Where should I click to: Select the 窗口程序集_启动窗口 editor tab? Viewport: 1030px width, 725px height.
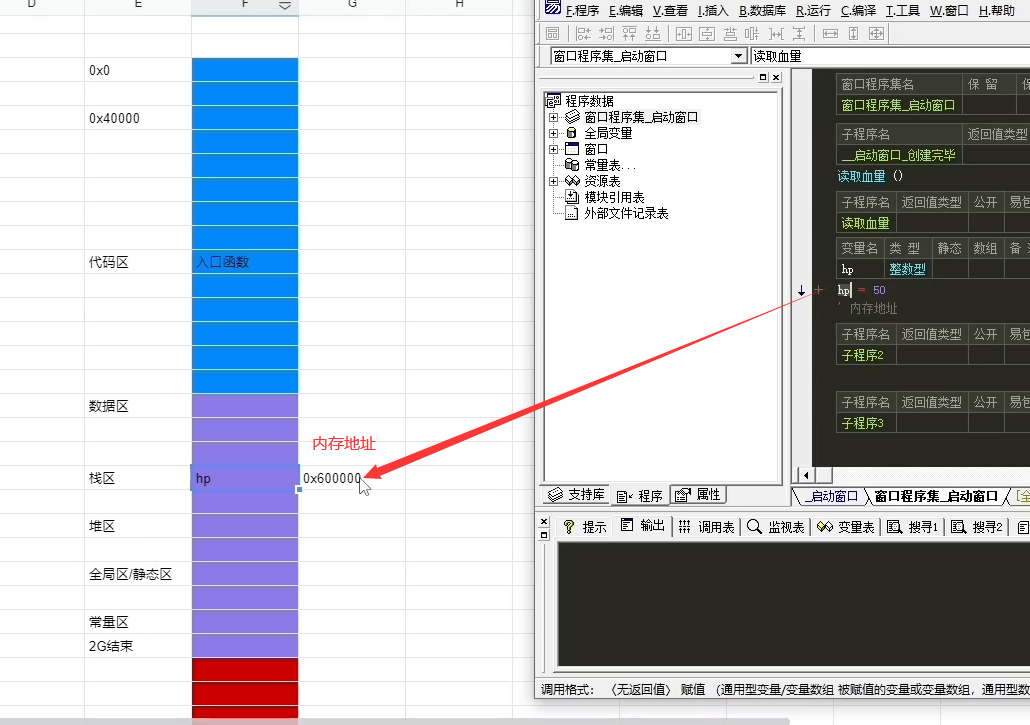point(936,496)
